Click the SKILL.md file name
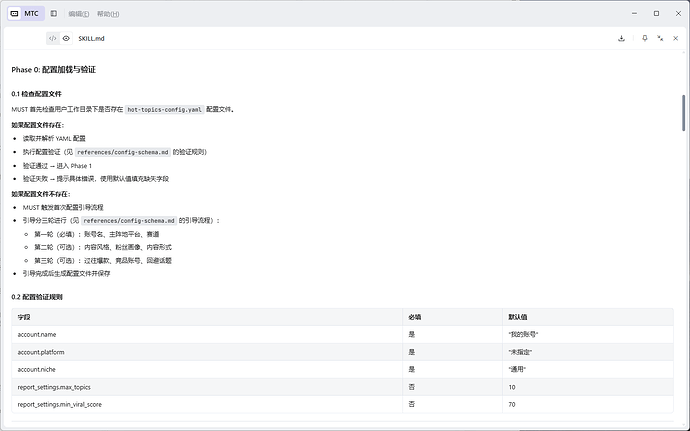The image size is (690, 431). tap(92, 38)
